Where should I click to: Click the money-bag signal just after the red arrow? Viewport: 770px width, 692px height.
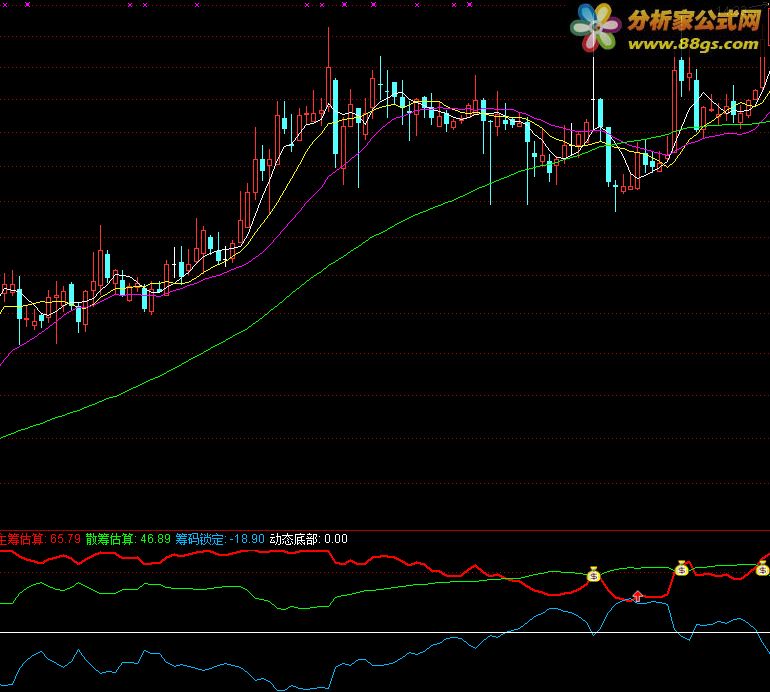click(682, 568)
